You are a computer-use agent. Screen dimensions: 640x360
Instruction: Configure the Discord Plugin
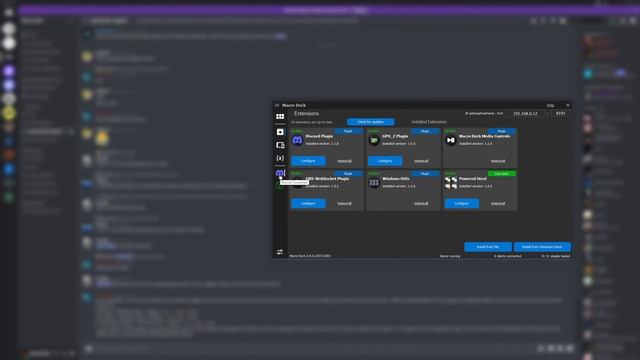point(308,161)
